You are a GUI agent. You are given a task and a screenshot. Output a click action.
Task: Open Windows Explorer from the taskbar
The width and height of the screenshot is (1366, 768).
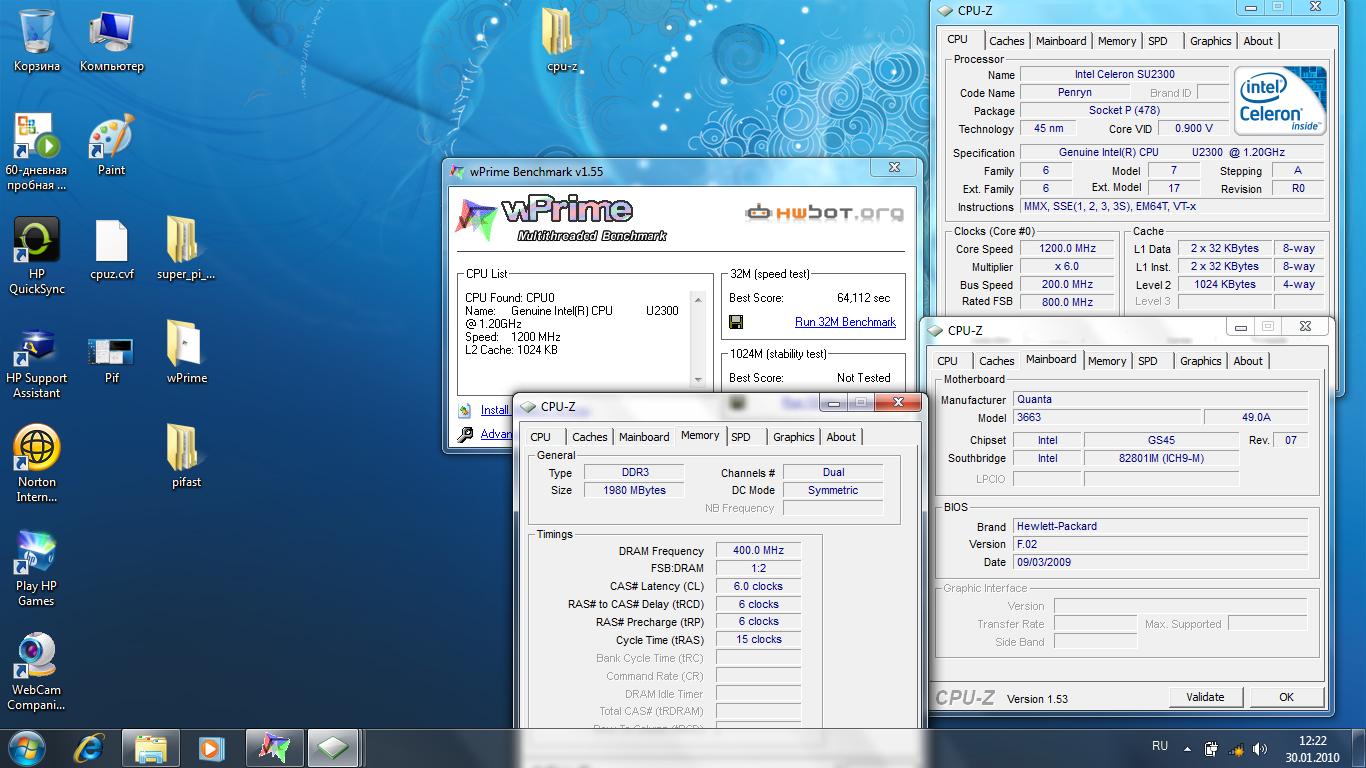pyautogui.click(x=151, y=748)
